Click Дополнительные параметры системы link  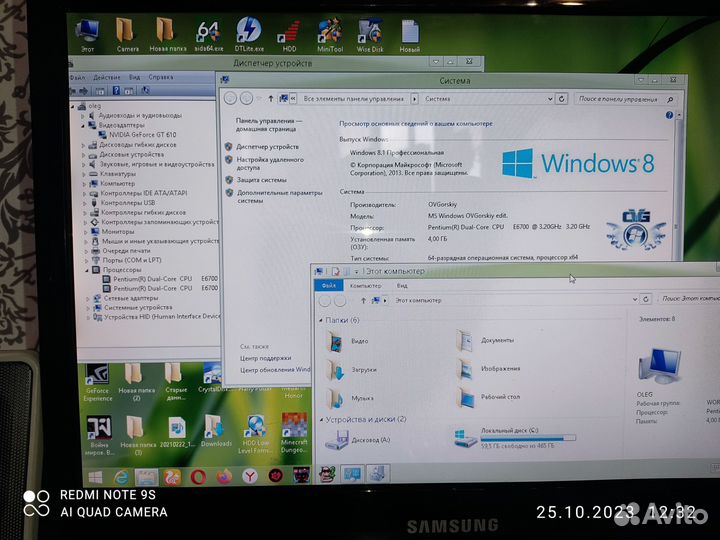tap(279, 197)
